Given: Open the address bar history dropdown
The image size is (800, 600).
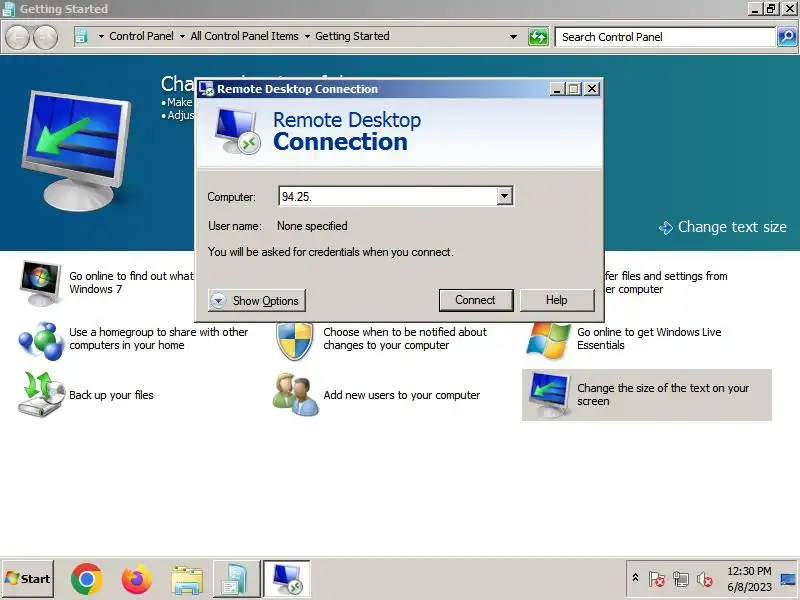Looking at the screenshot, I should coord(513,37).
